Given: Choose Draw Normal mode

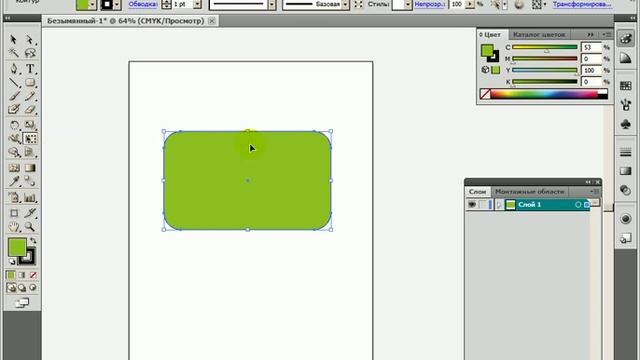Looking at the screenshot, I should [x=11, y=288].
